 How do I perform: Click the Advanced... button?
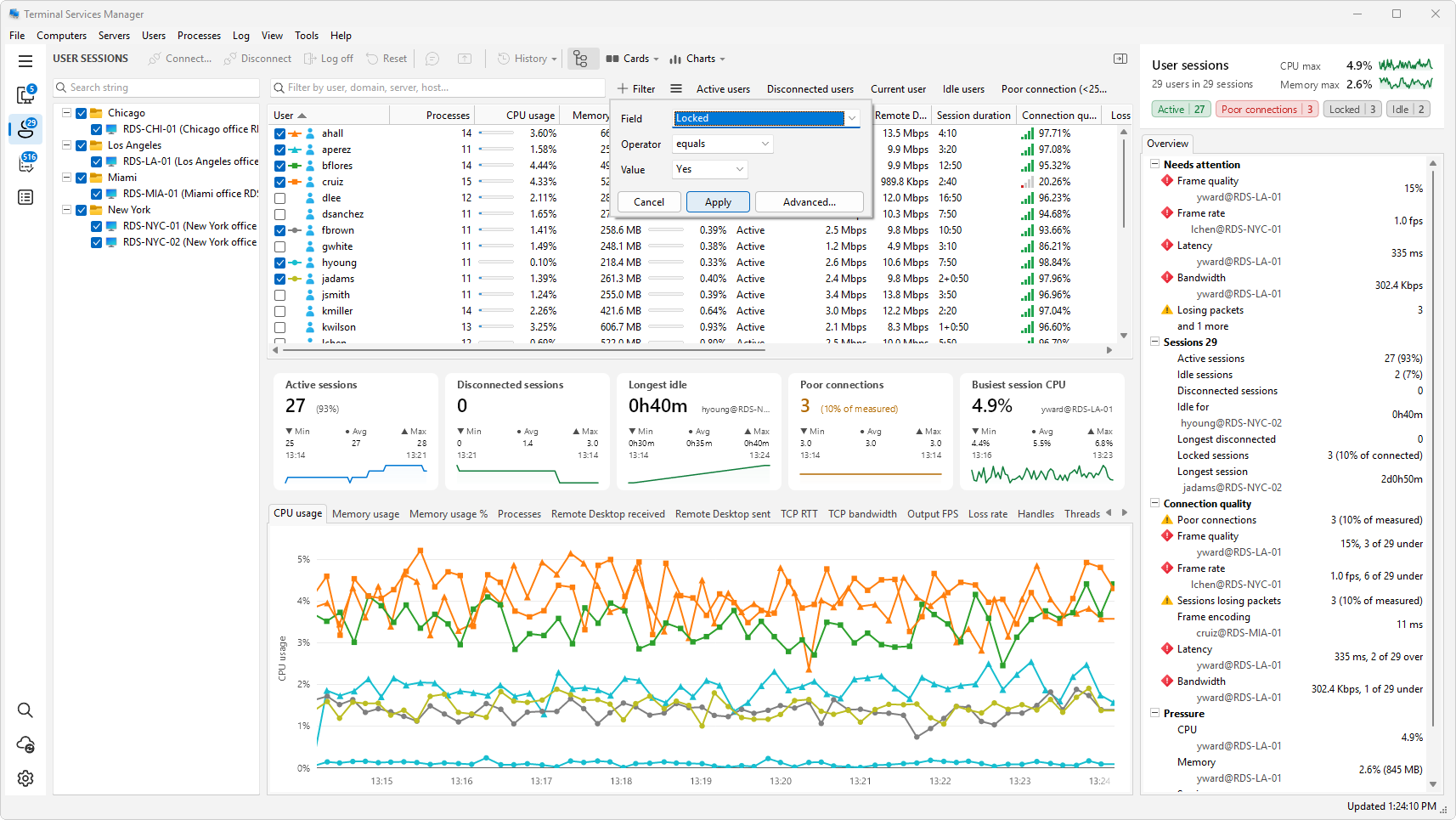(809, 201)
